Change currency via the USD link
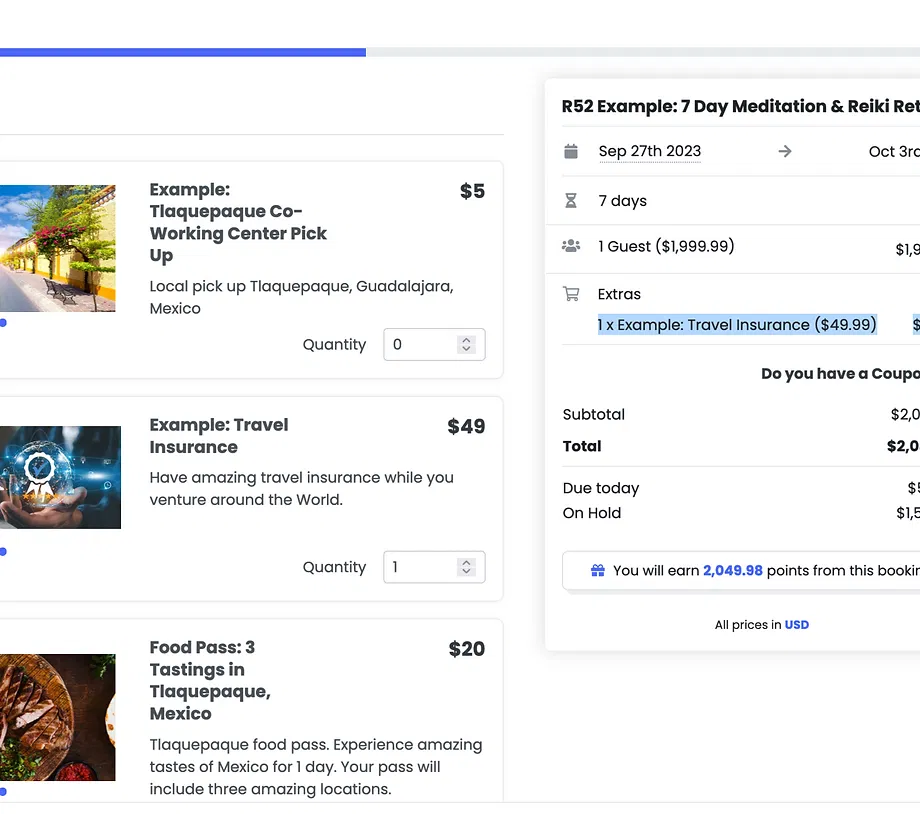 (x=797, y=625)
